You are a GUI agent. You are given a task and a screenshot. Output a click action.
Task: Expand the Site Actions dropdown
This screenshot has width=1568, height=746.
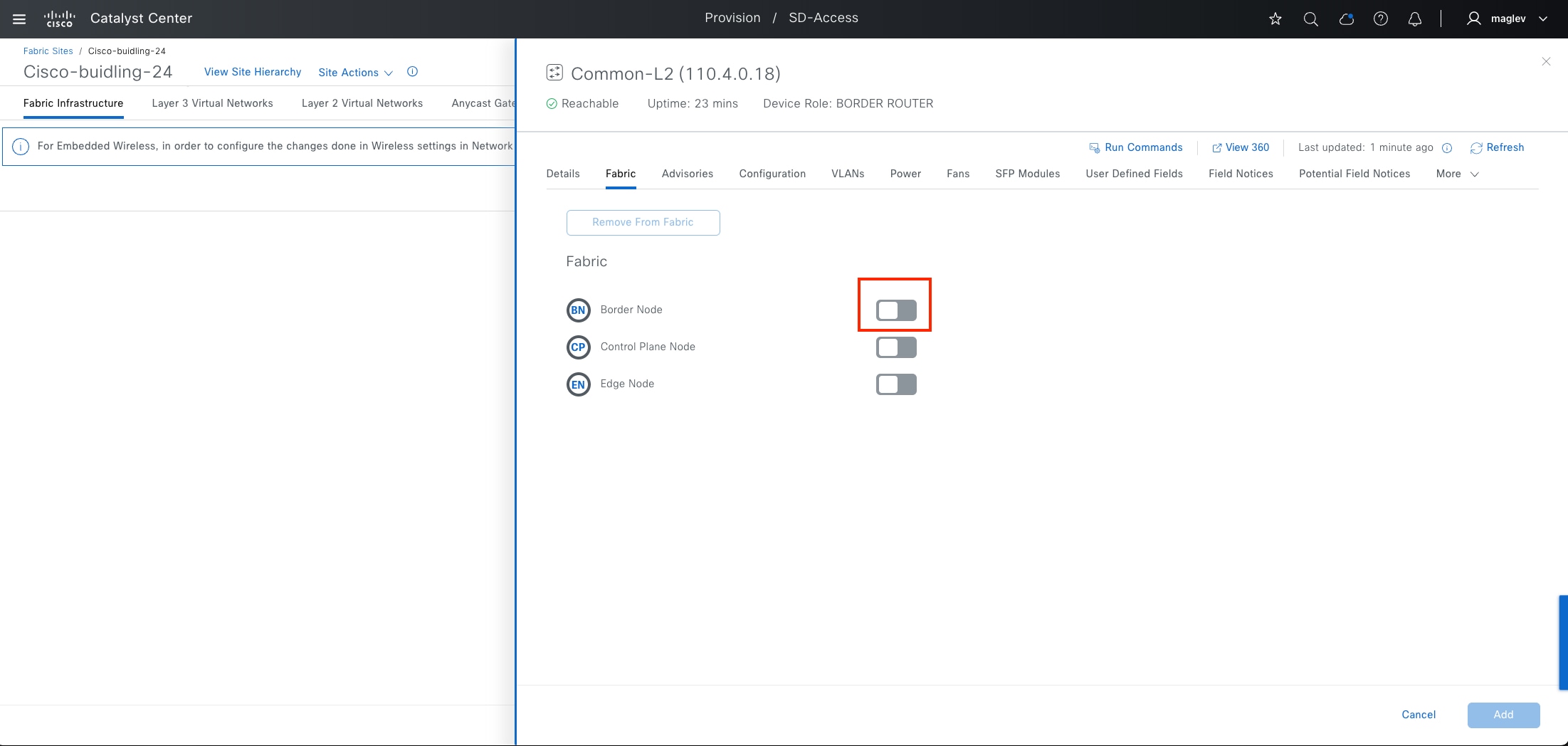click(x=355, y=73)
